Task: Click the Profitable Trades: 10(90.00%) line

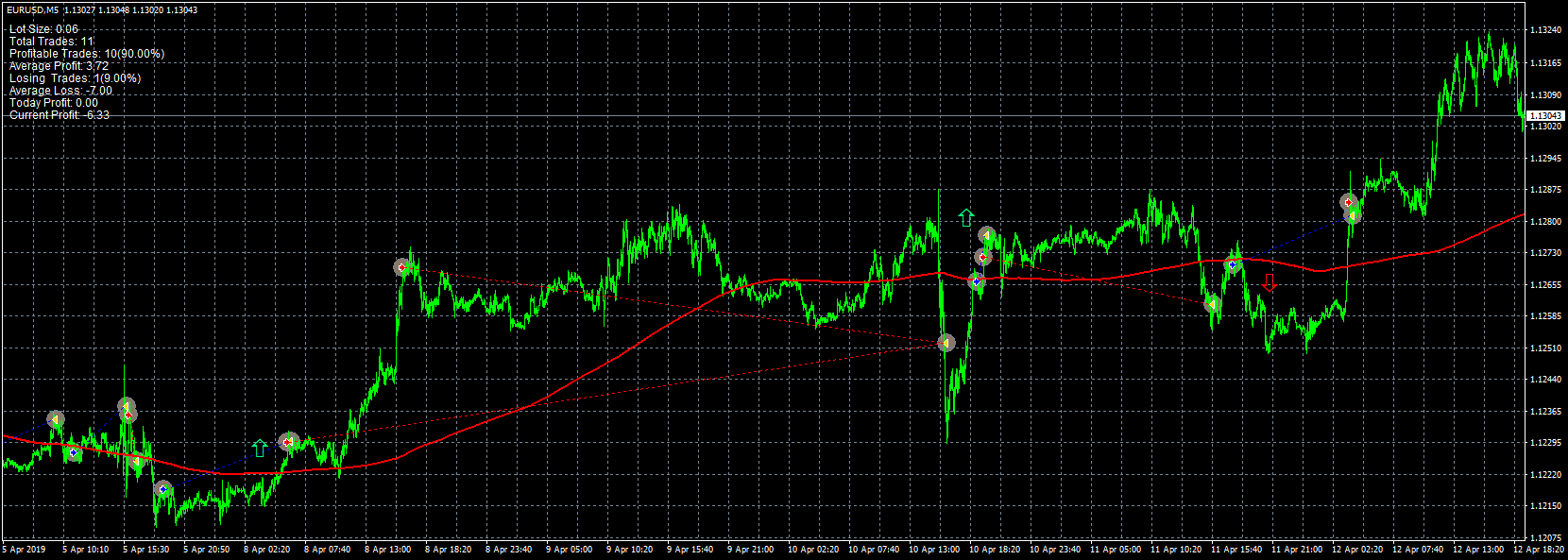Action: (87, 54)
